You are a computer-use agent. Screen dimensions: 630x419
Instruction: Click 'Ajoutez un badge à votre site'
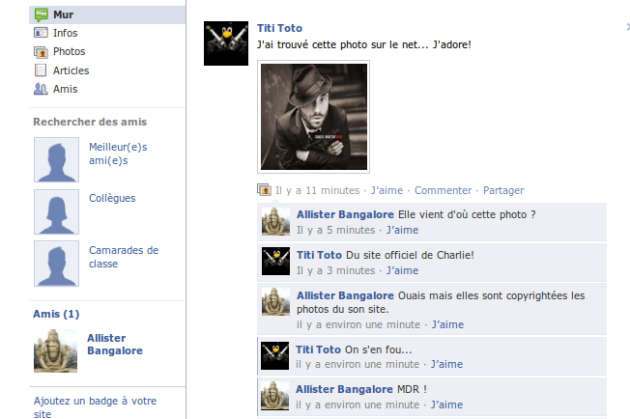pyautogui.click(x=95, y=407)
